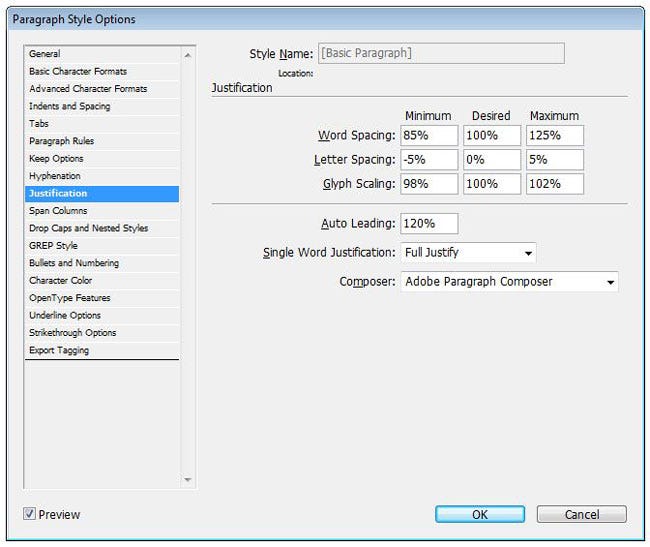Select Export Tagging in the list

click(x=102, y=350)
